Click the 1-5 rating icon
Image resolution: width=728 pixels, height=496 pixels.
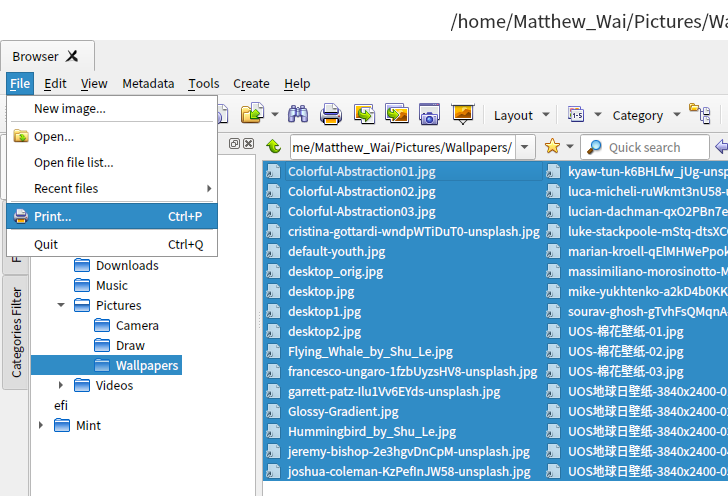pos(576,114)
